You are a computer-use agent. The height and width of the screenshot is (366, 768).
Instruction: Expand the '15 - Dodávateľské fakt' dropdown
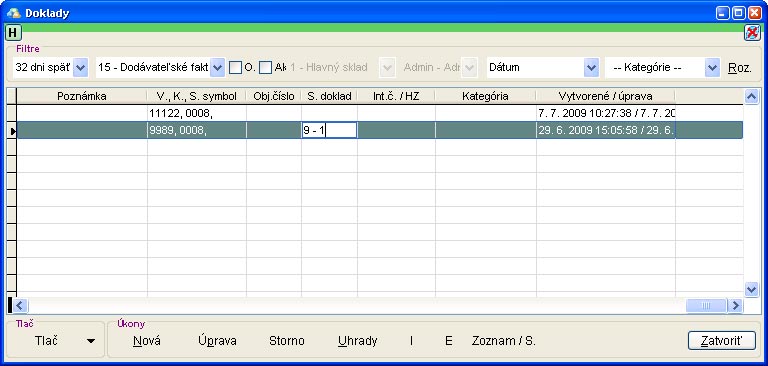click(x=218, y=68)
